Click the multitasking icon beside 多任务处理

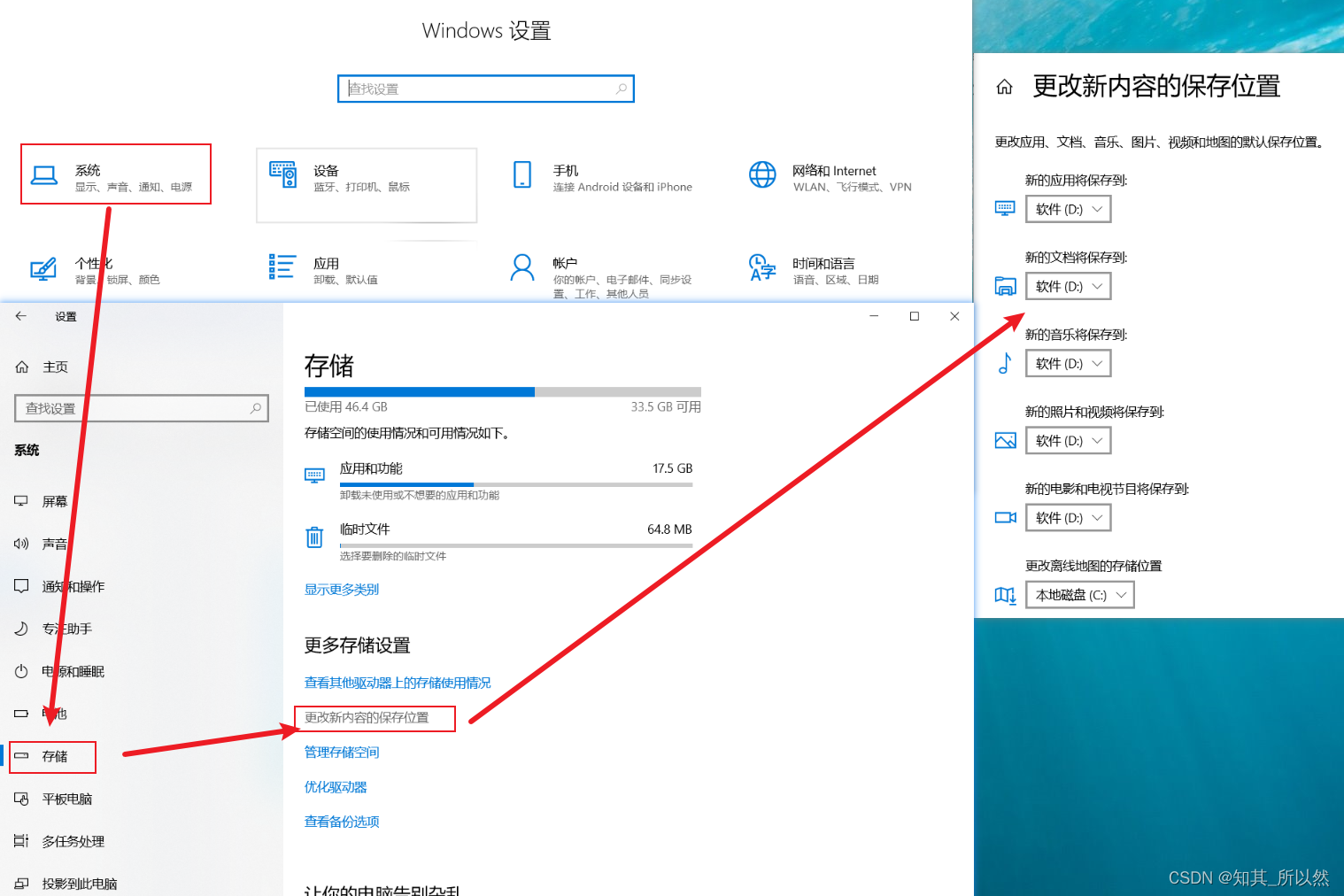(x=21, y=841)
